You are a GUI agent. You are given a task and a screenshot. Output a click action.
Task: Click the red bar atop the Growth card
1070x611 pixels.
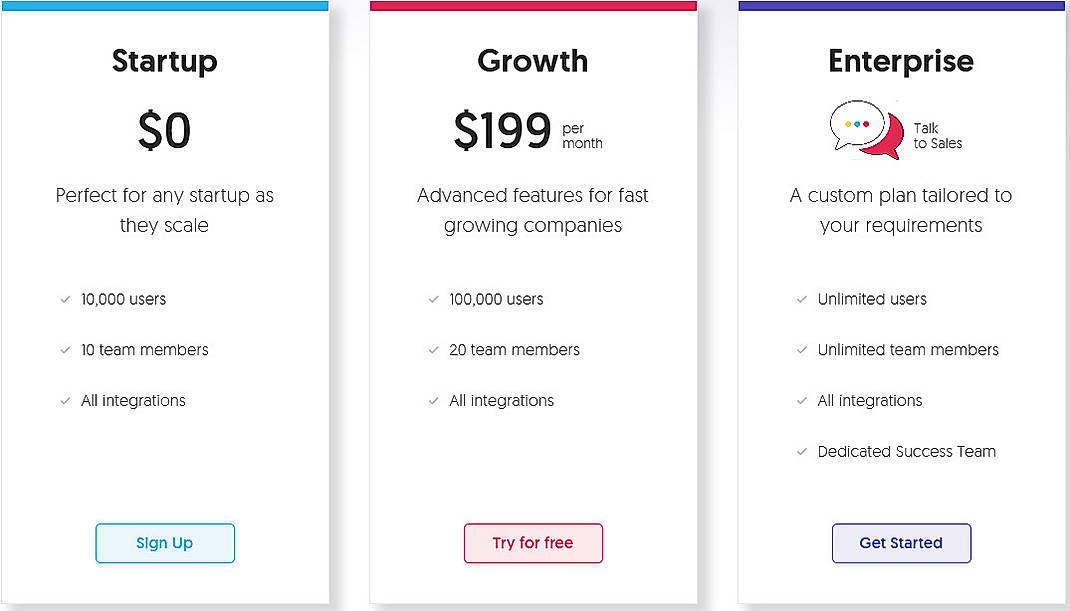(532, 6)
